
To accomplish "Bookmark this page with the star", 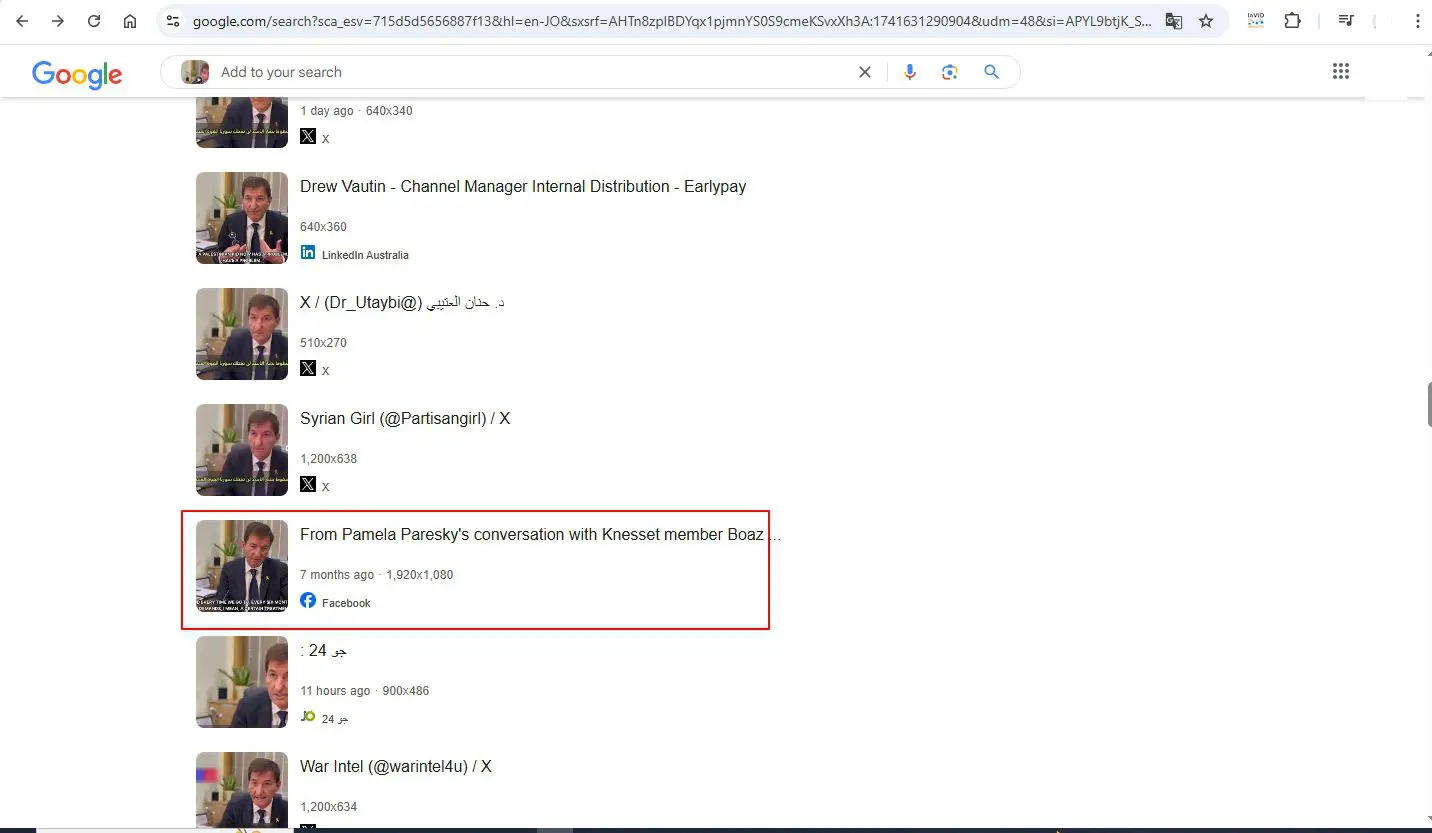I will coord(1206,21).
